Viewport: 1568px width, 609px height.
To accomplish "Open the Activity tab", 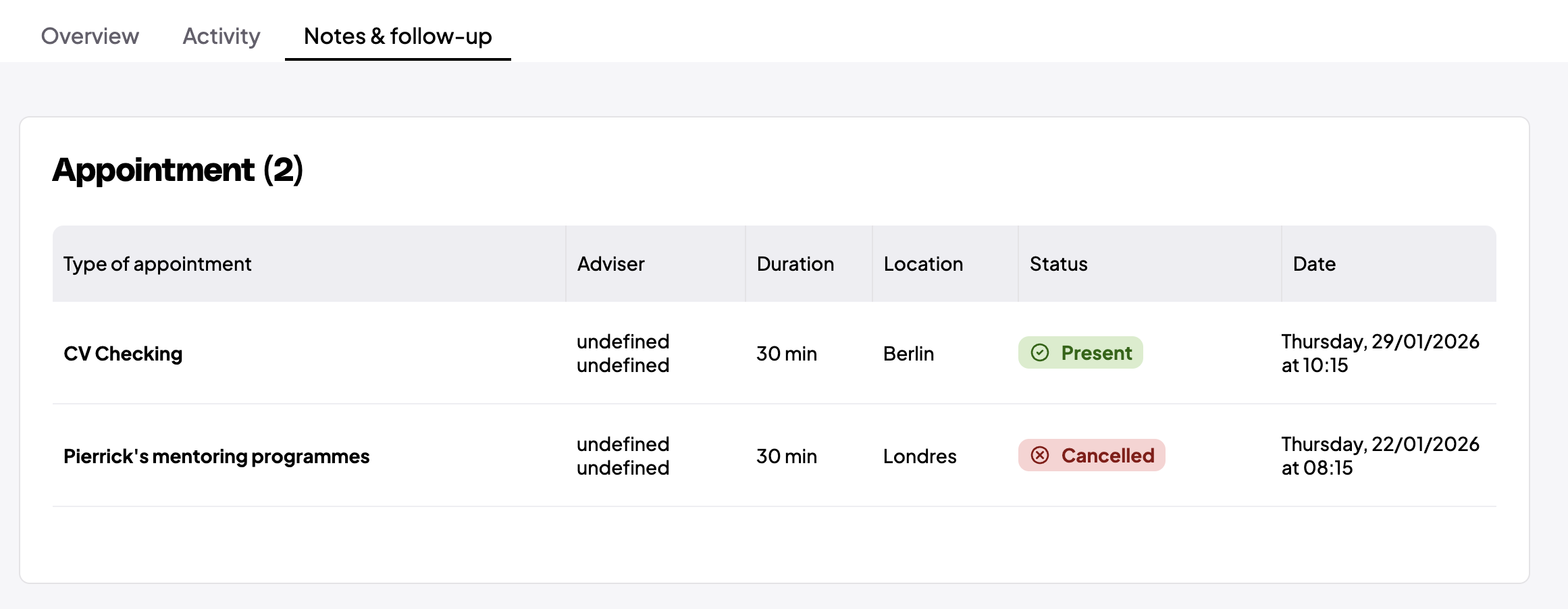I will tap(221, 36).
